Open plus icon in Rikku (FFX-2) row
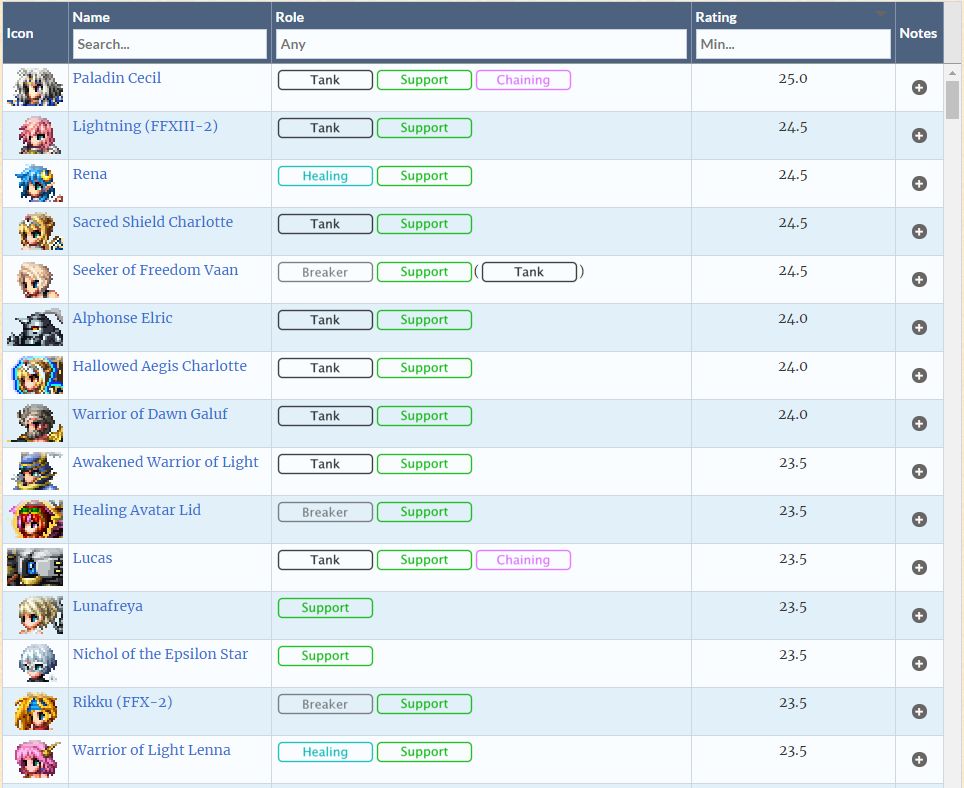Viewport: 964px width, 788px height. [919, 711]
